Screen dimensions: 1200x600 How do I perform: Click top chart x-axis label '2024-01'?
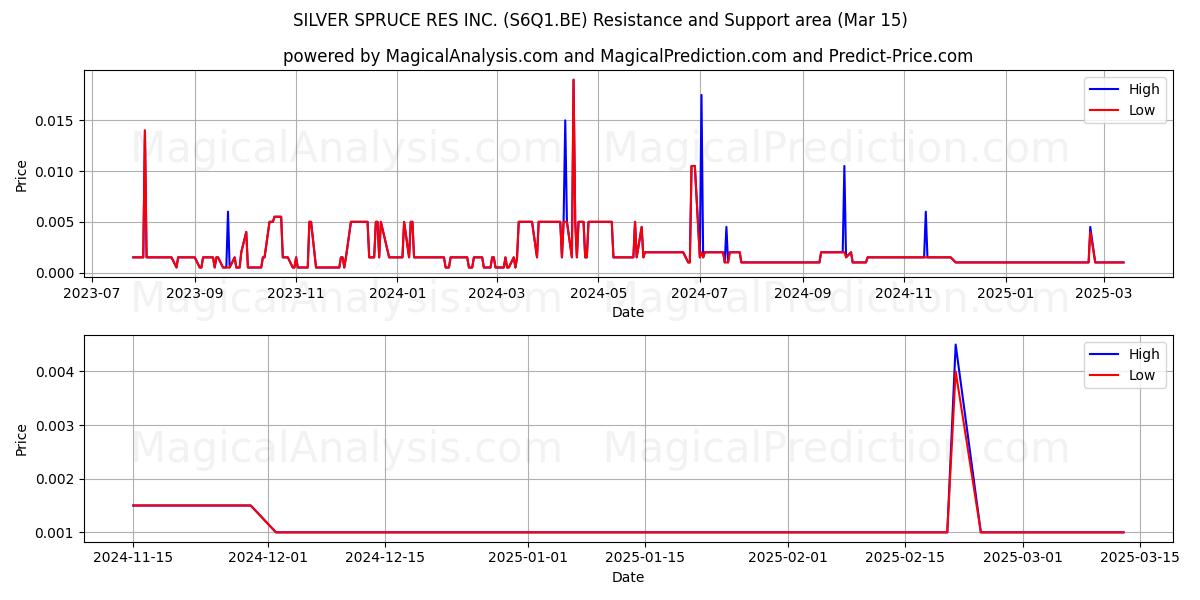(x=397, y=293)
